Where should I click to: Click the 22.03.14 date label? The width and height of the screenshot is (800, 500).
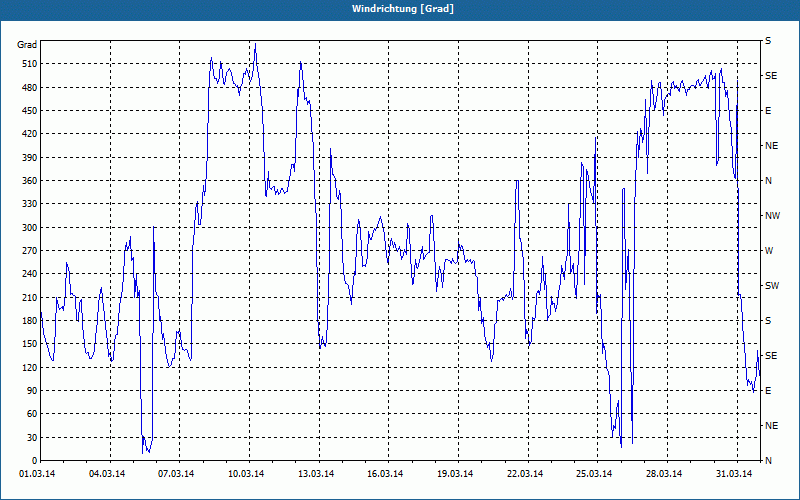[x=525, y=474]
